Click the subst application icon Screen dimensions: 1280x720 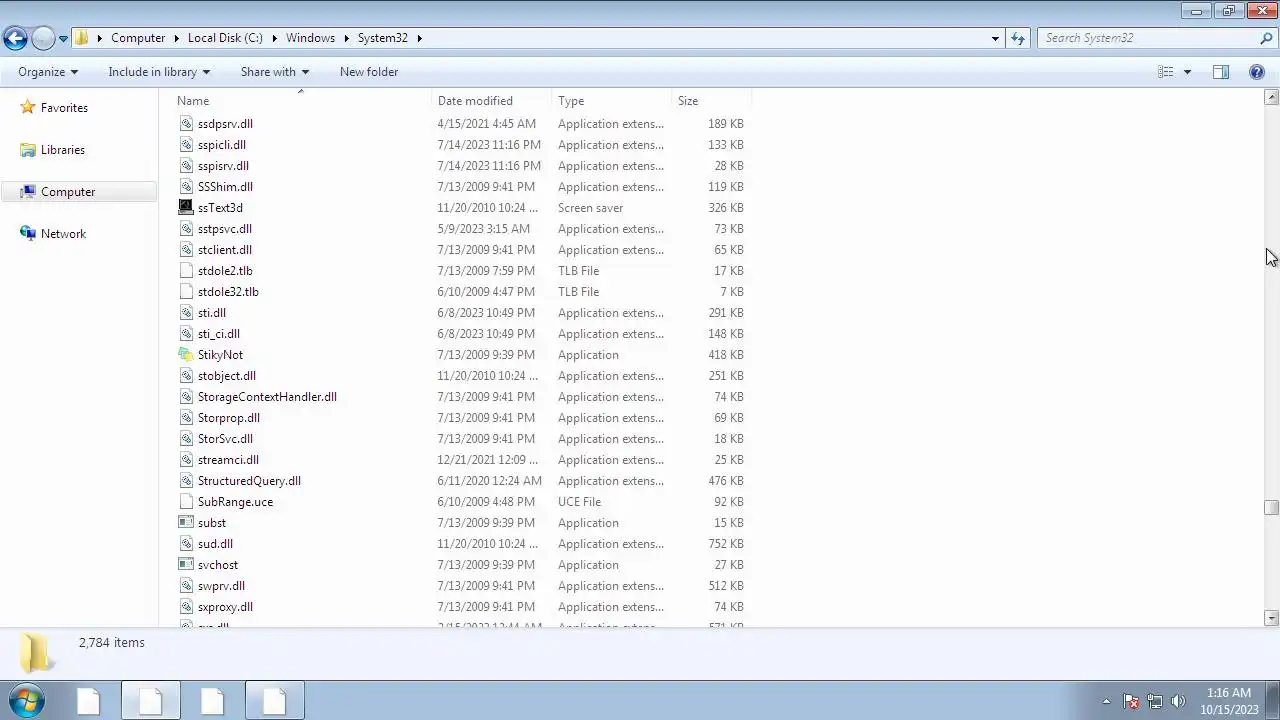click(x=186, y=523)
